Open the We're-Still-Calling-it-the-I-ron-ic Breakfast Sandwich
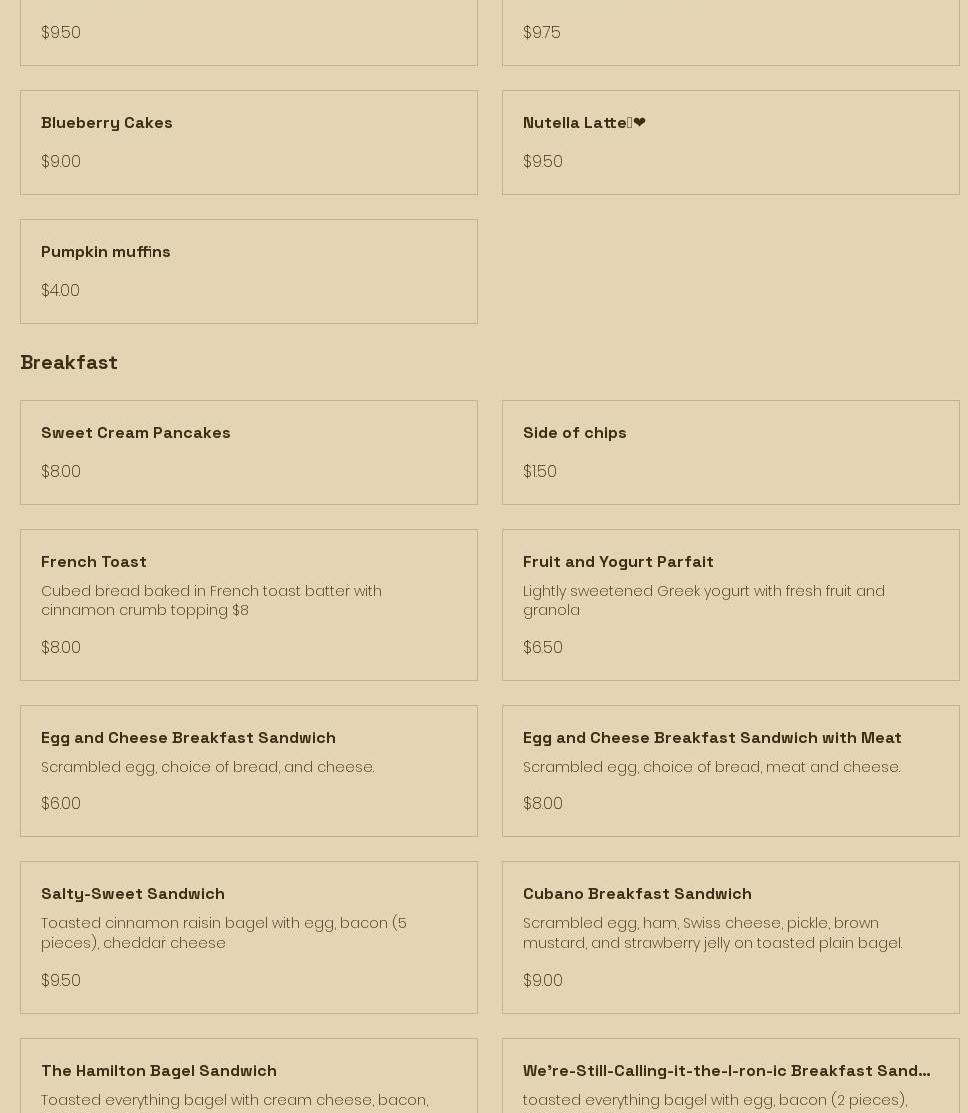This screenshot has height=1113, width=968. 726,1071
